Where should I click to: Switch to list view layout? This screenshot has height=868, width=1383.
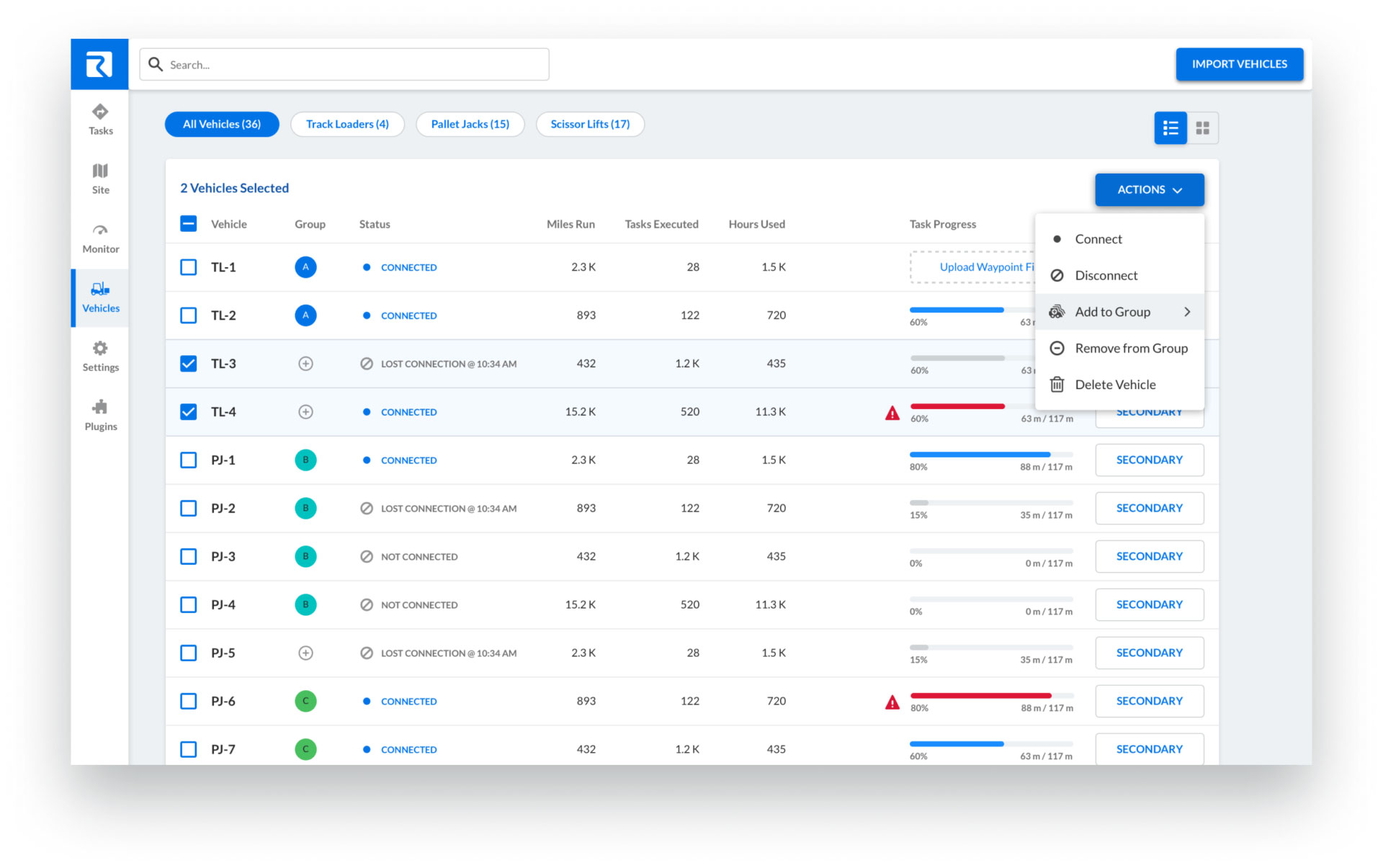tap(1170, 128)
